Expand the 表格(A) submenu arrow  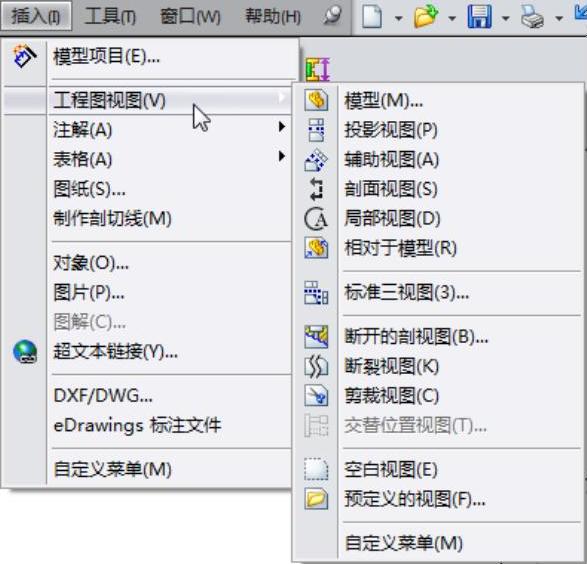pos(282,156)
